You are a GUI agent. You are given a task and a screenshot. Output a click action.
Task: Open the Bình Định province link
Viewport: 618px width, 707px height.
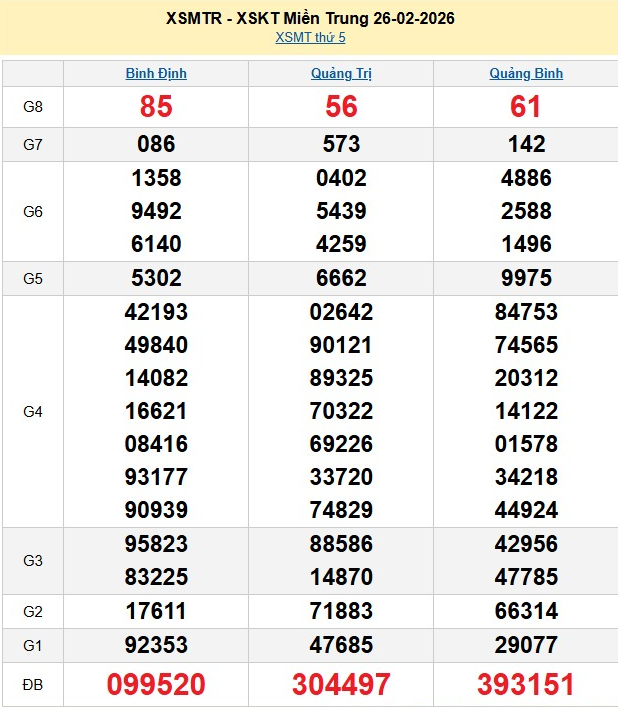click(x=156, y=73)
